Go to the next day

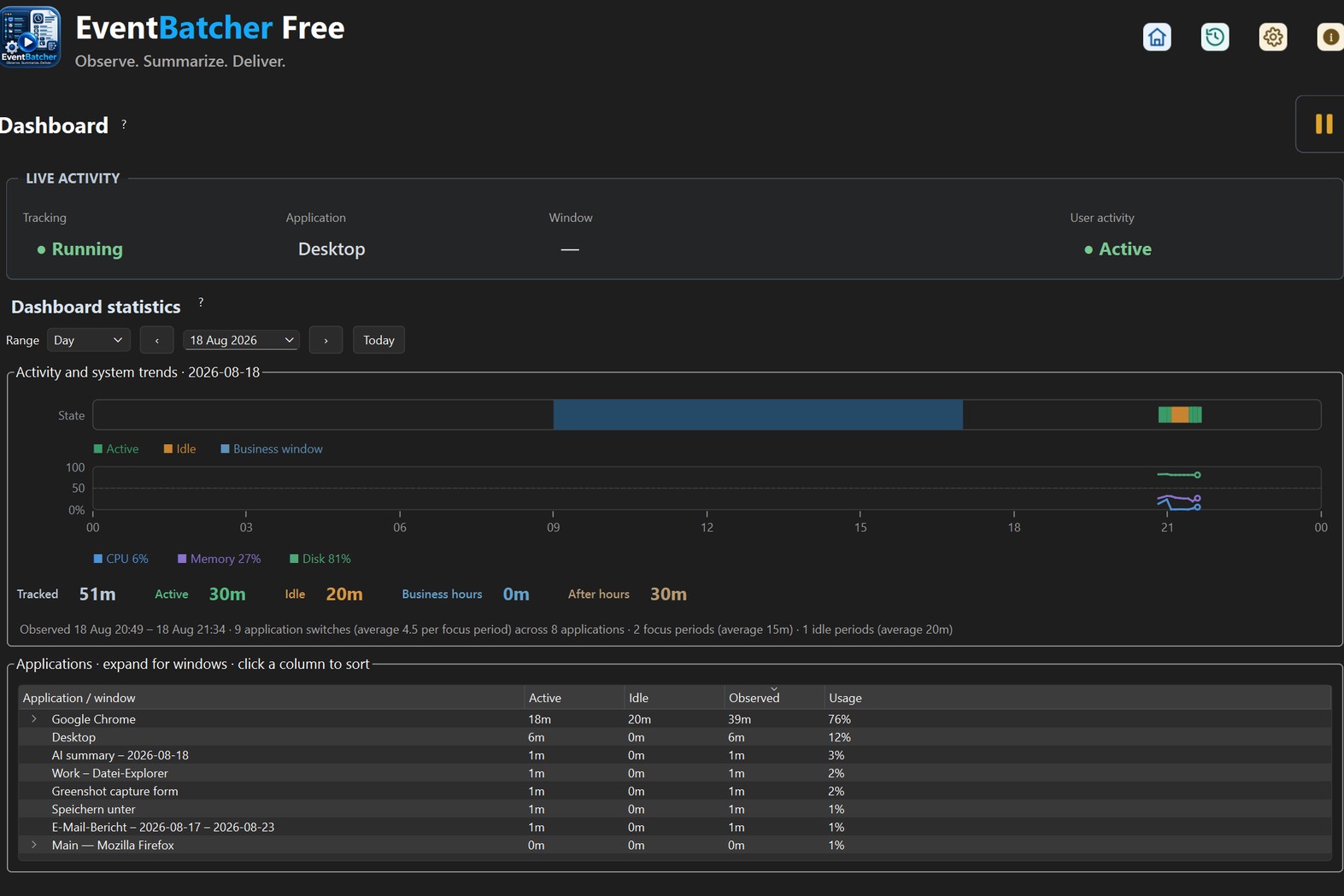click(x=326, y=340)
